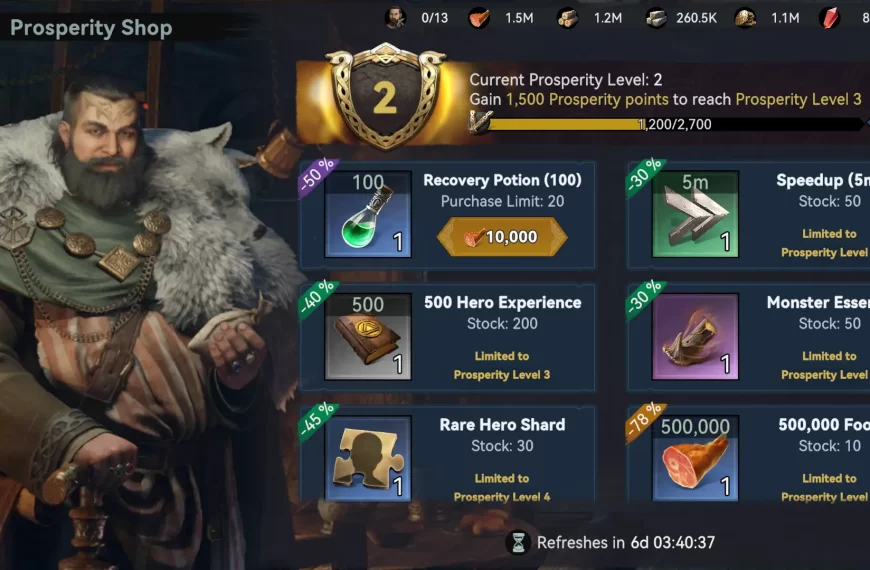Click the refresh hourglass timer icon
The height and width of the screenshot is (570, 870).
coord(518,542)
